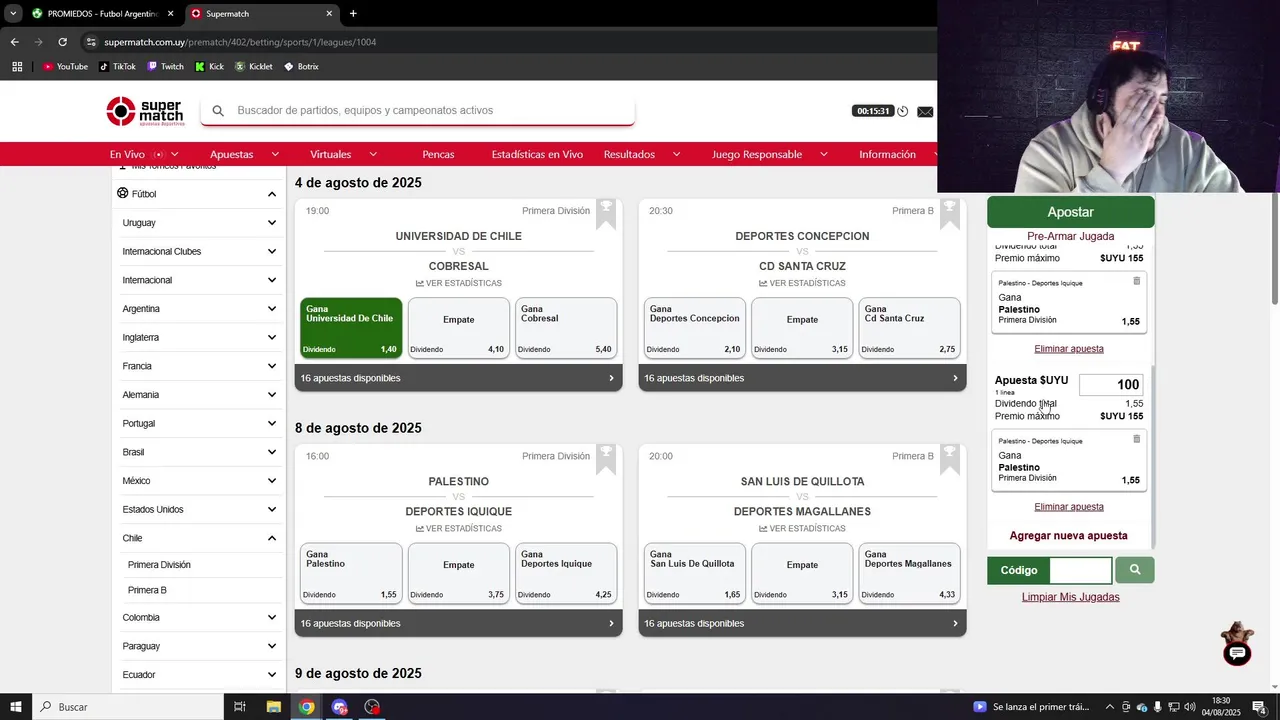Select Gana Universidad De Chile odds 1,40

coord(351,328)
